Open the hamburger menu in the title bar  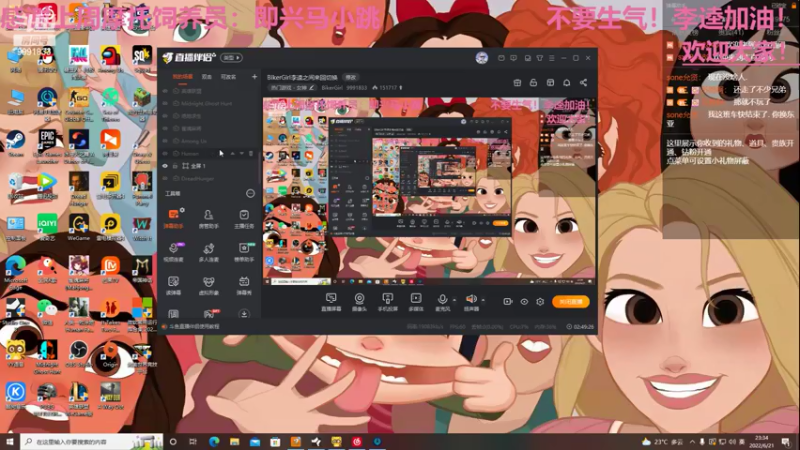[552, 58]
